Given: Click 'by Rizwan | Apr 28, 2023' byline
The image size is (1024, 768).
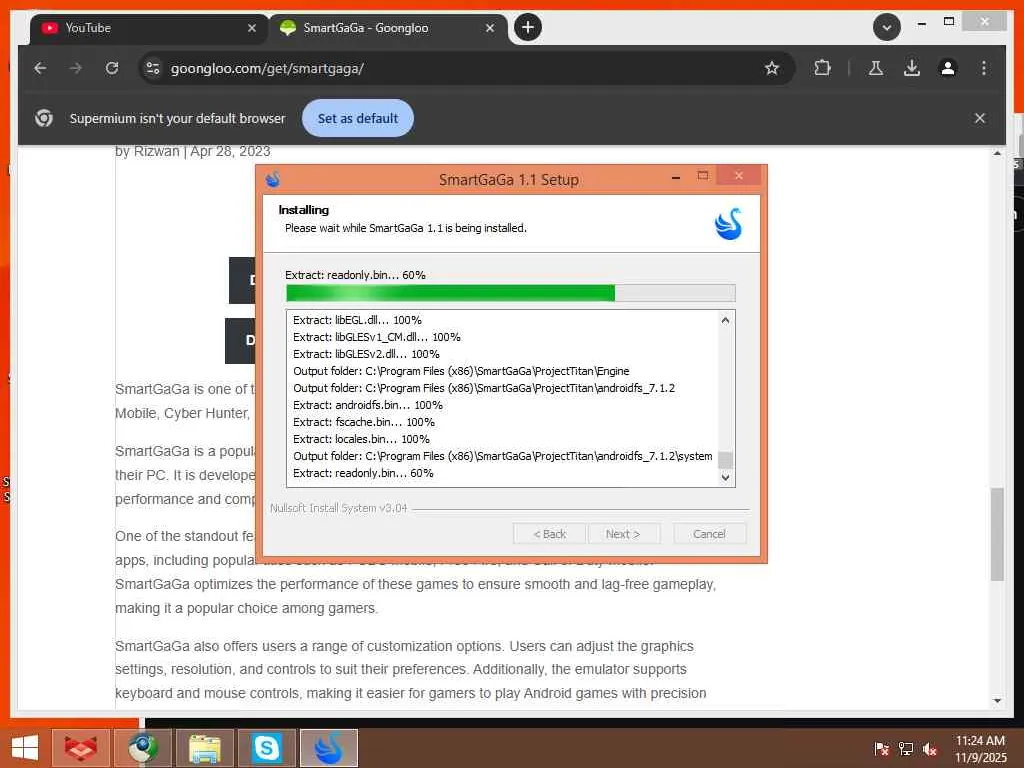Looking at the screenshot, I should (193, 152).
